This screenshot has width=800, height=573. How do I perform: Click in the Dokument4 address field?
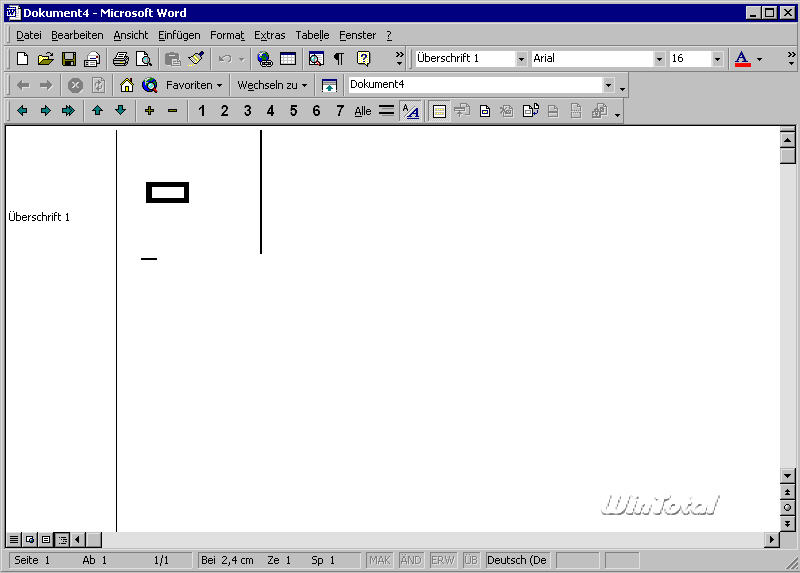point(476,85)
